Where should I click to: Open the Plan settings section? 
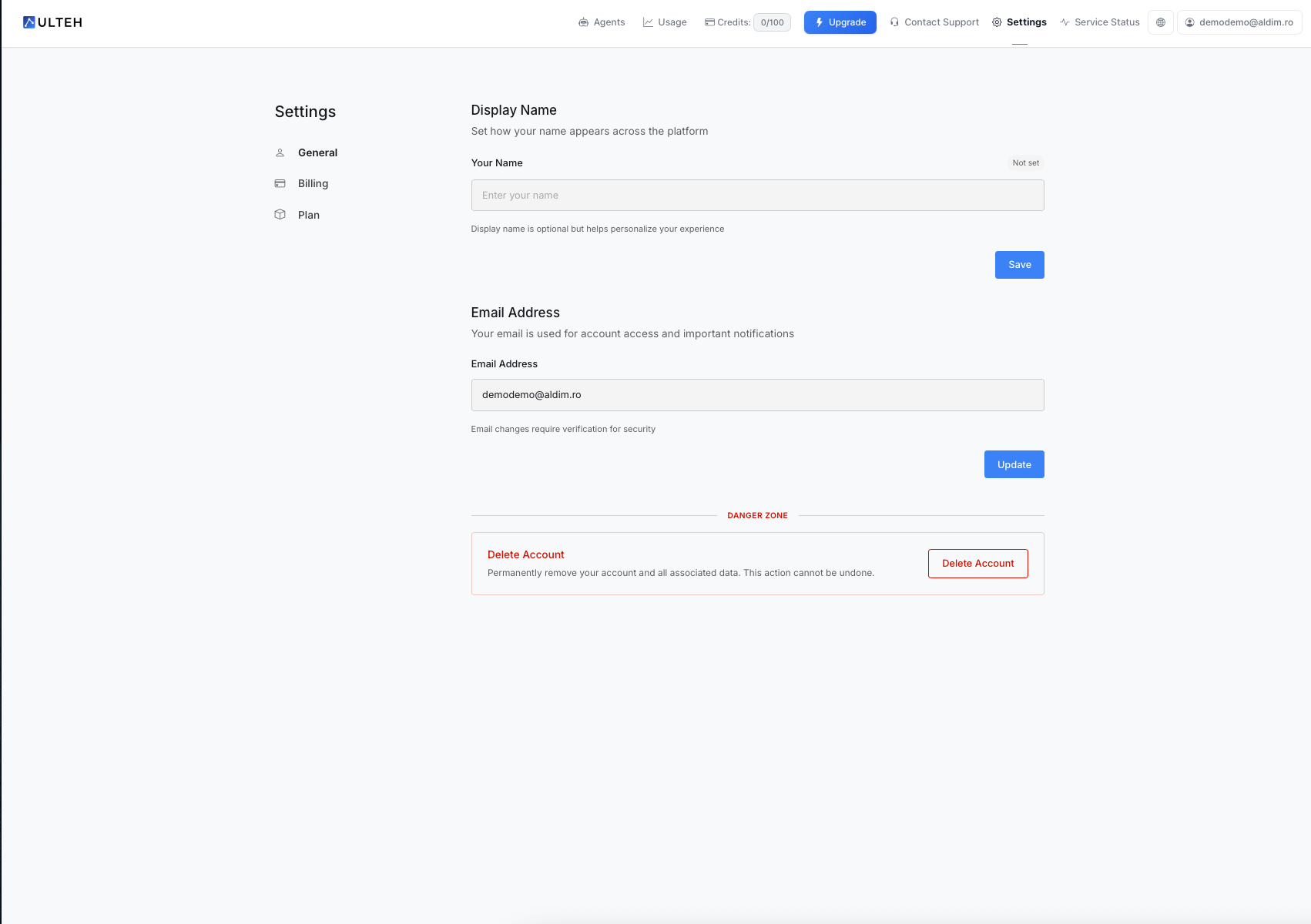click(x=308, y=215)
